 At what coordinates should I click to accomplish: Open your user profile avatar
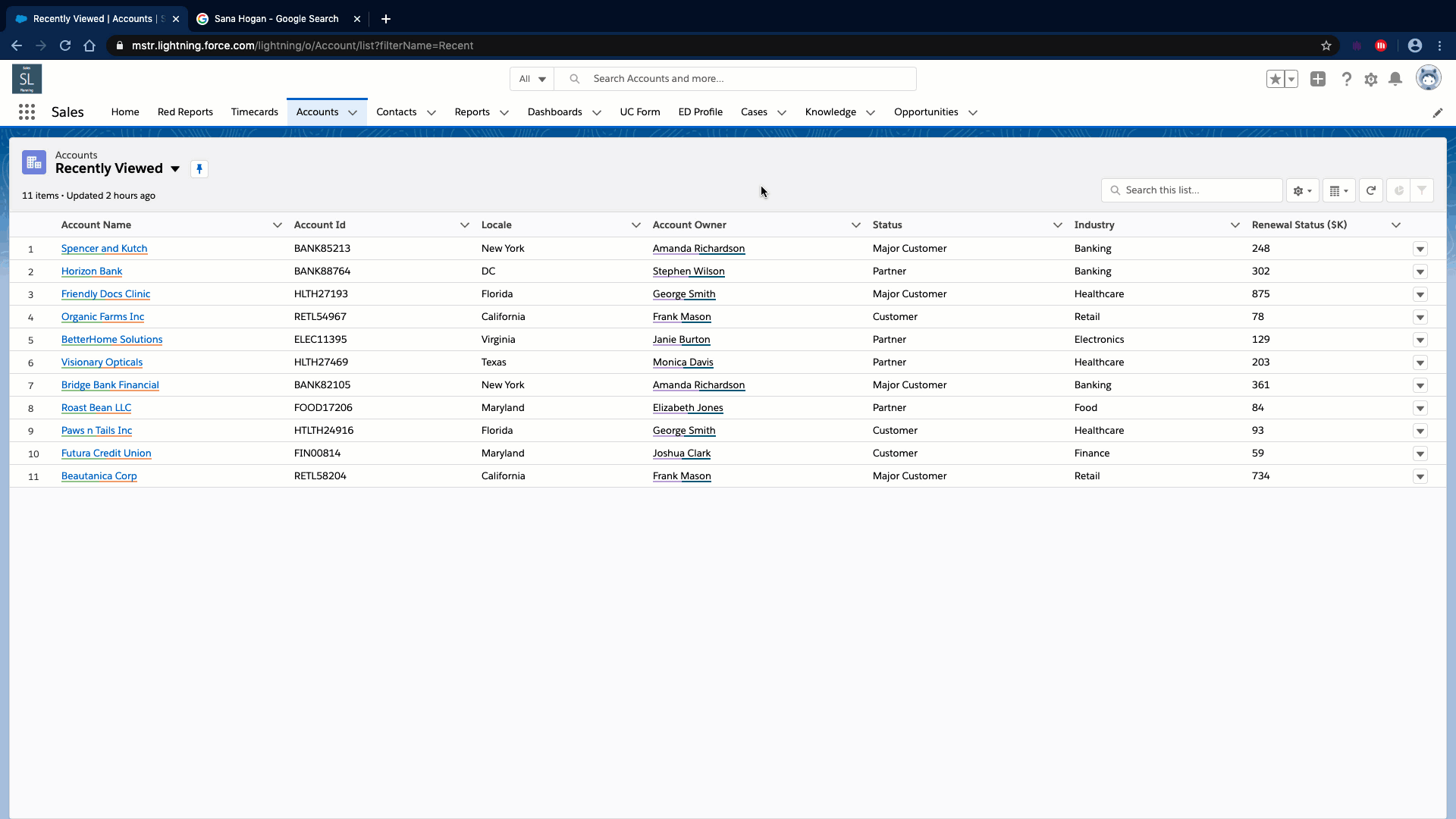(x=1430, y=78)
